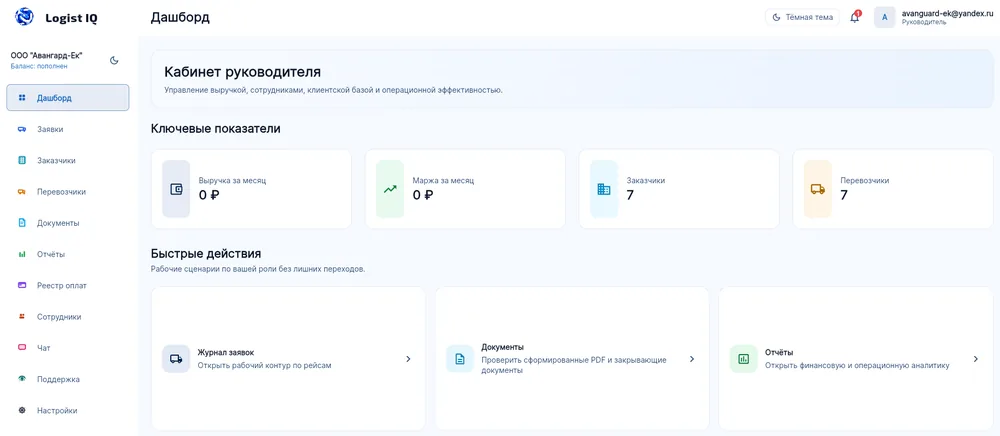Click the Реестр оплат card icon
This screenshot has width=1000, height=436.
pos(22,285)
